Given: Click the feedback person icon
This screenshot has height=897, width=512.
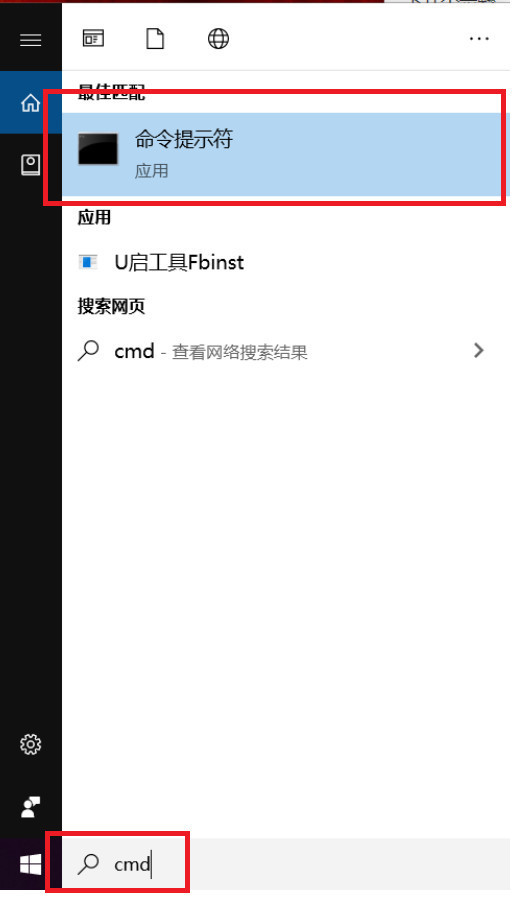Looking at the screenshot, I should (x=30, y=807).
